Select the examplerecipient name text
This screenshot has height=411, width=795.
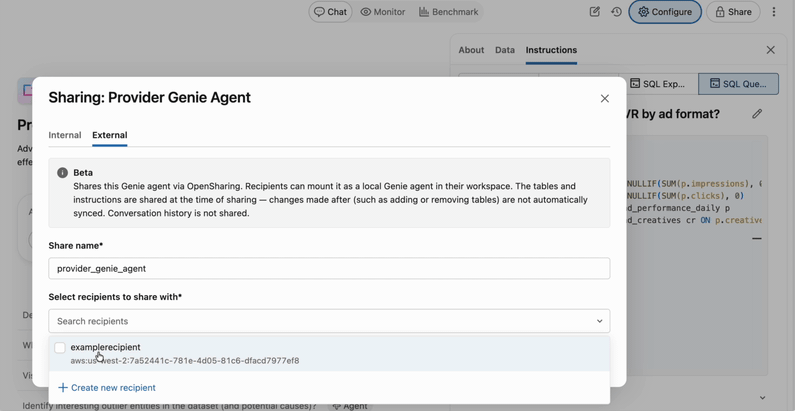(105, 347)
